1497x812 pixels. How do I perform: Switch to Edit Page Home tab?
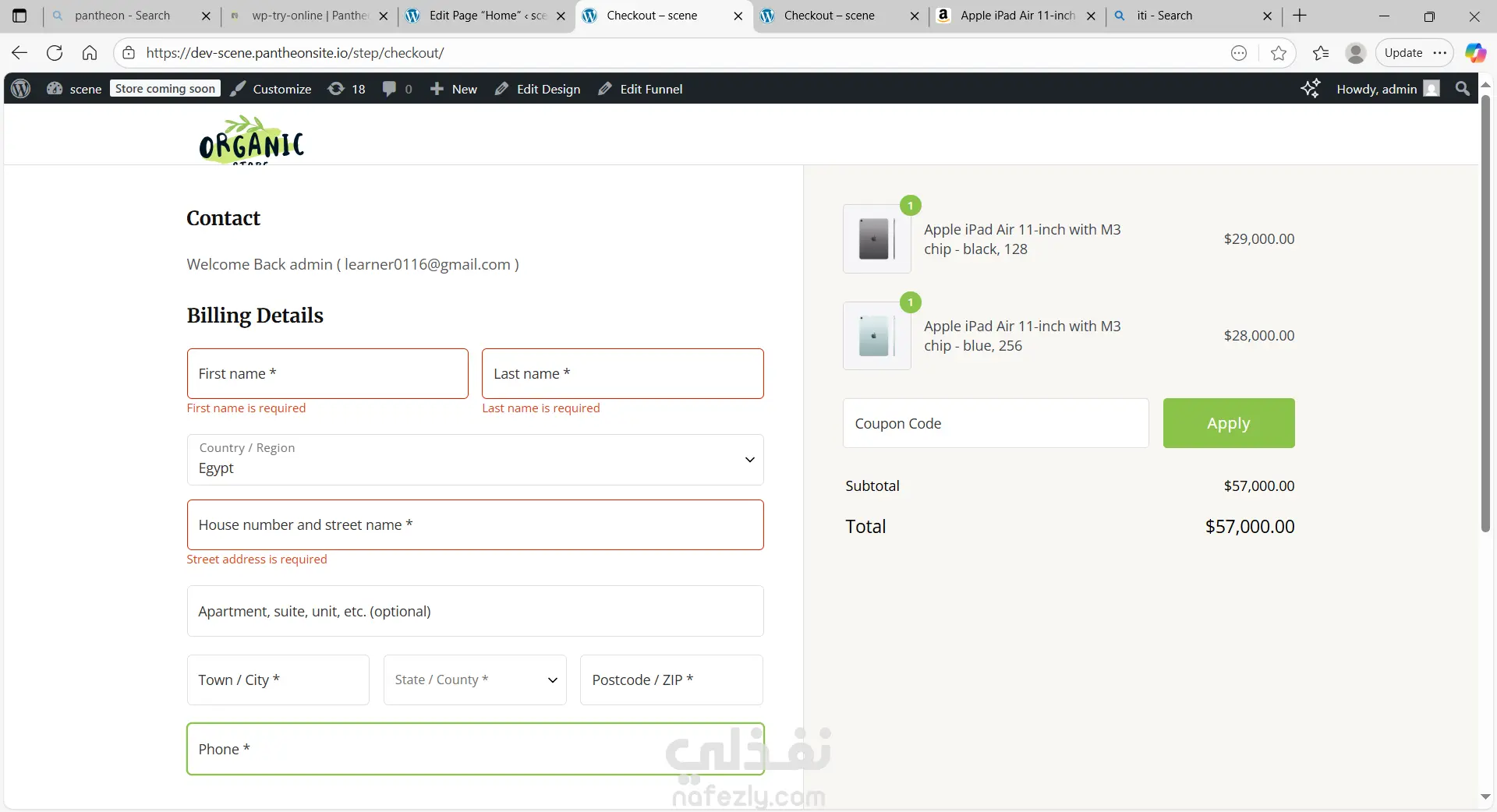click(487, 16)
